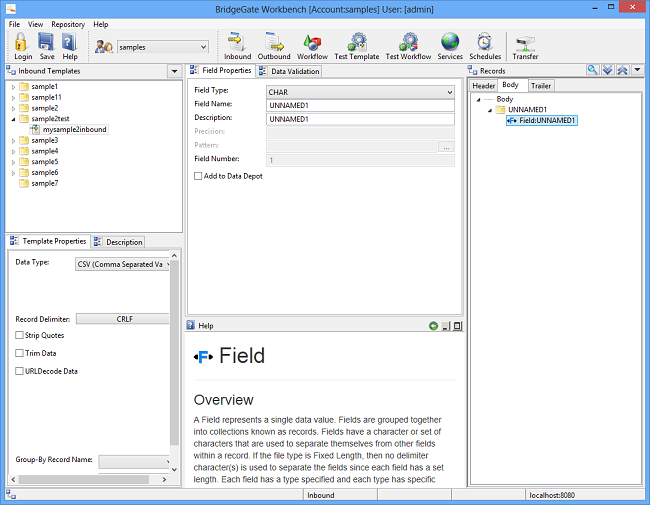This screenshot has width=650, height=505.
Task: Click the green back arrow in Help panel
Action: [433, 326]
